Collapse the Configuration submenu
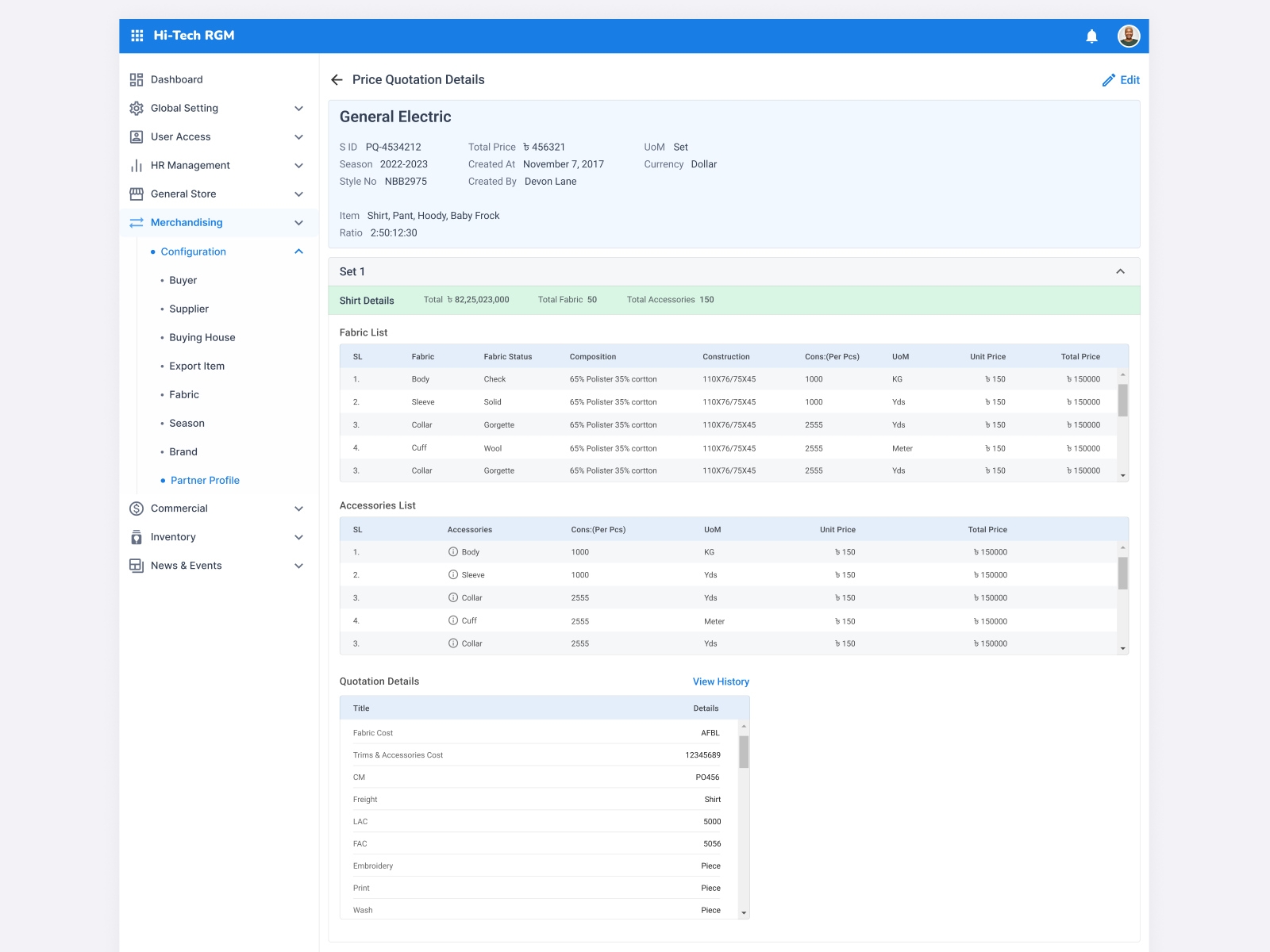This screenshot has height=952, width=1270. click(299, 251)
